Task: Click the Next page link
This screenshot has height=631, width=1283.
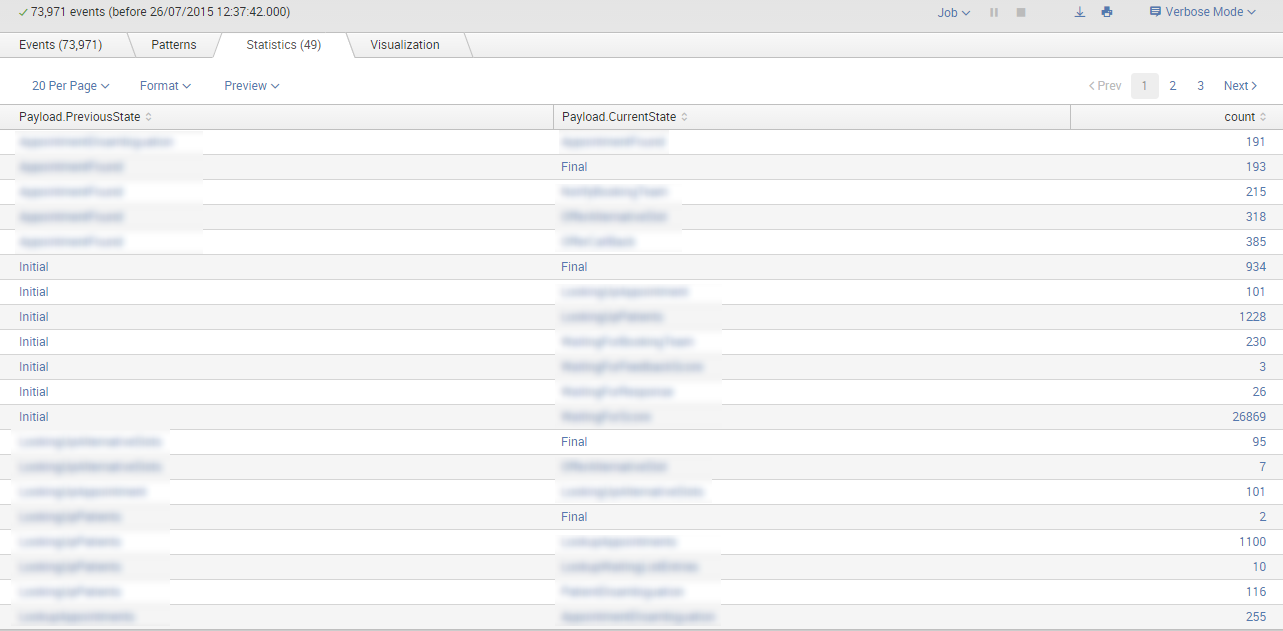Action: pos(1240,86)
